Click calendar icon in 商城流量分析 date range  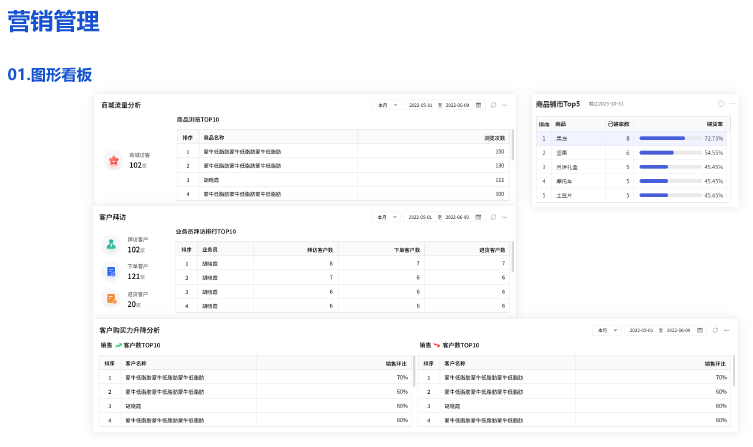click(478, 105)
